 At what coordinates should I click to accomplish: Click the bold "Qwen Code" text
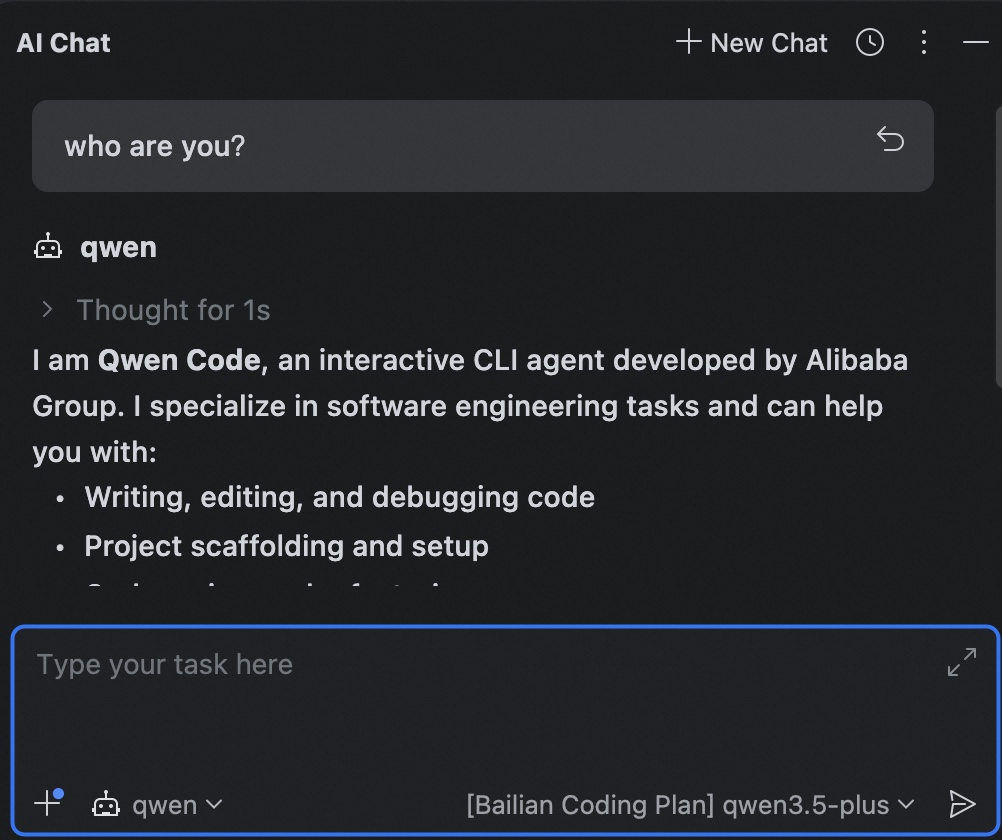(x=179, y=360)
